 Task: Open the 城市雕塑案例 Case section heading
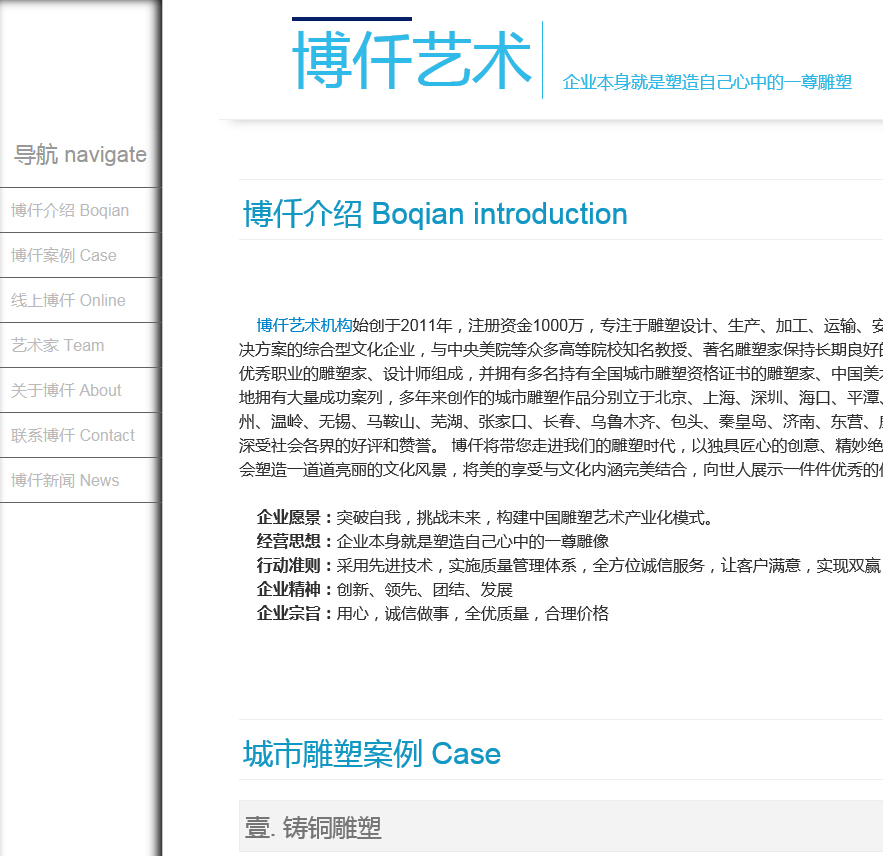(369, 754)
